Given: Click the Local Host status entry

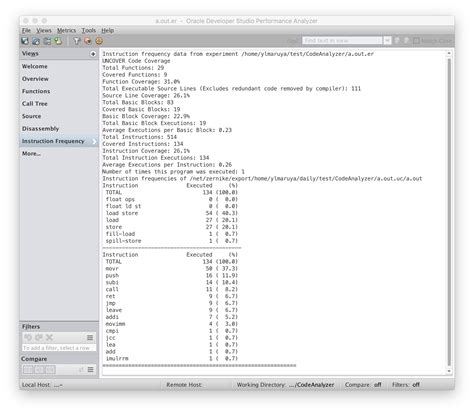Looking at the screenshot, I should coord(42,385).
